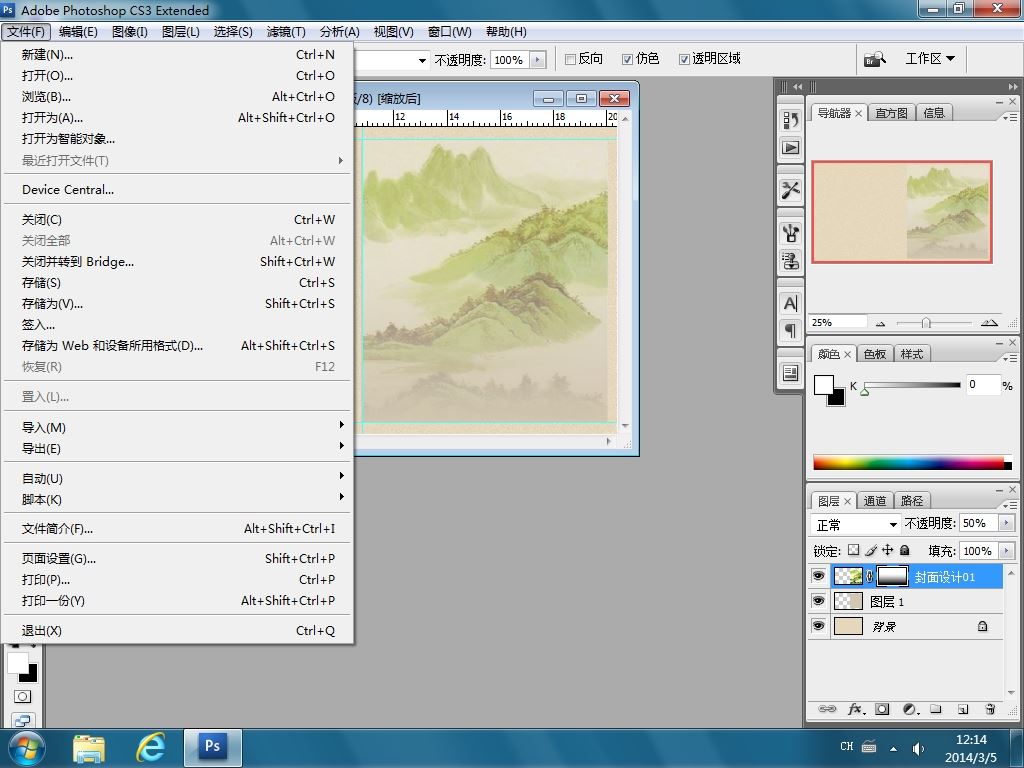This screenshot has height=768, width=1024.
Task: Open the Layers panel options menu
Action: (x=1010, y=505)
